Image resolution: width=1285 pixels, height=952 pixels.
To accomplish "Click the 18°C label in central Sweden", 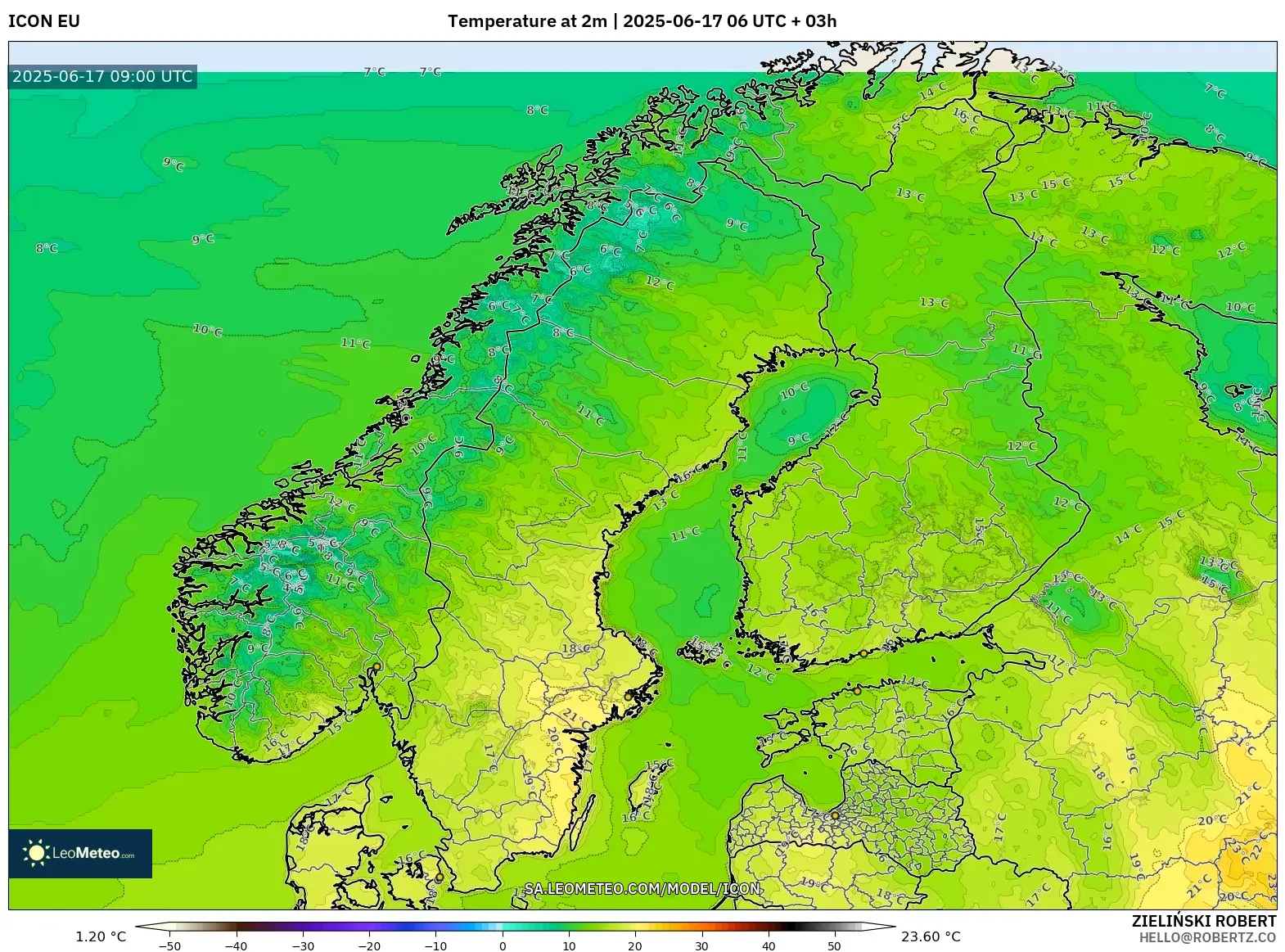I will click(575, 648).
